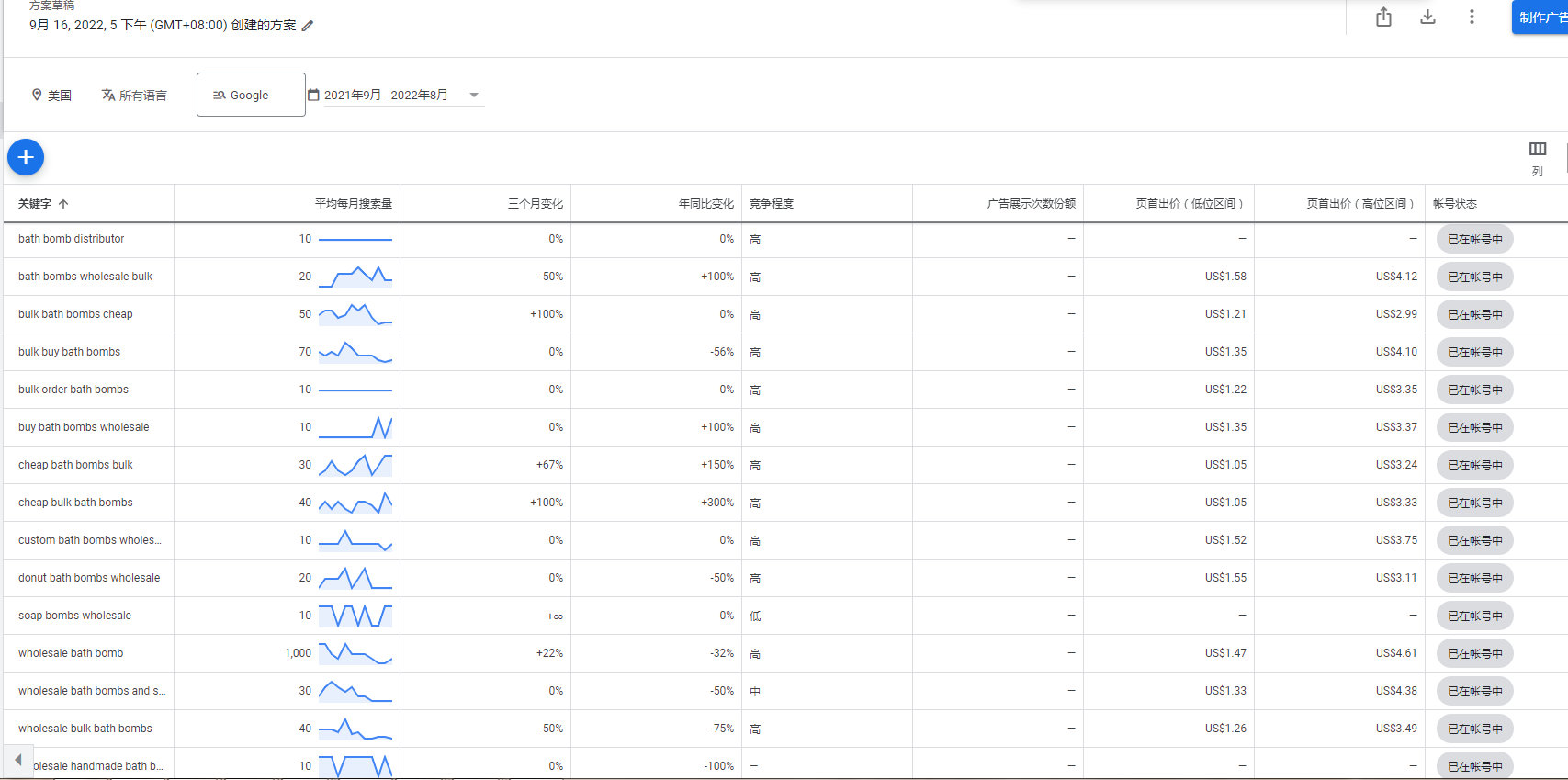Image resolution: width=1568 pixels, height=780 pixels.
Task: Select keyword bulk bath bombs cheap
Action: (75, 314)
